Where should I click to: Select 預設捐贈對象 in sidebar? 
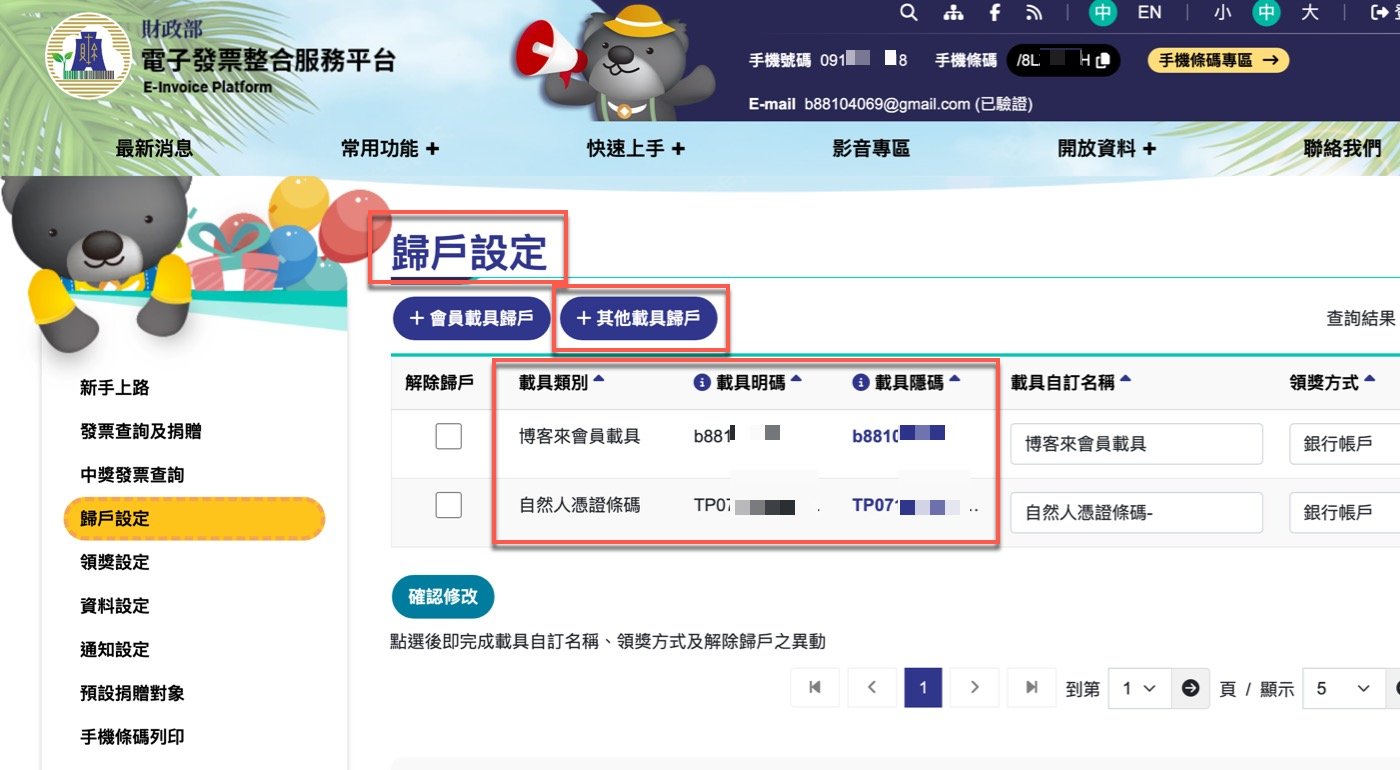pos(132,693)
